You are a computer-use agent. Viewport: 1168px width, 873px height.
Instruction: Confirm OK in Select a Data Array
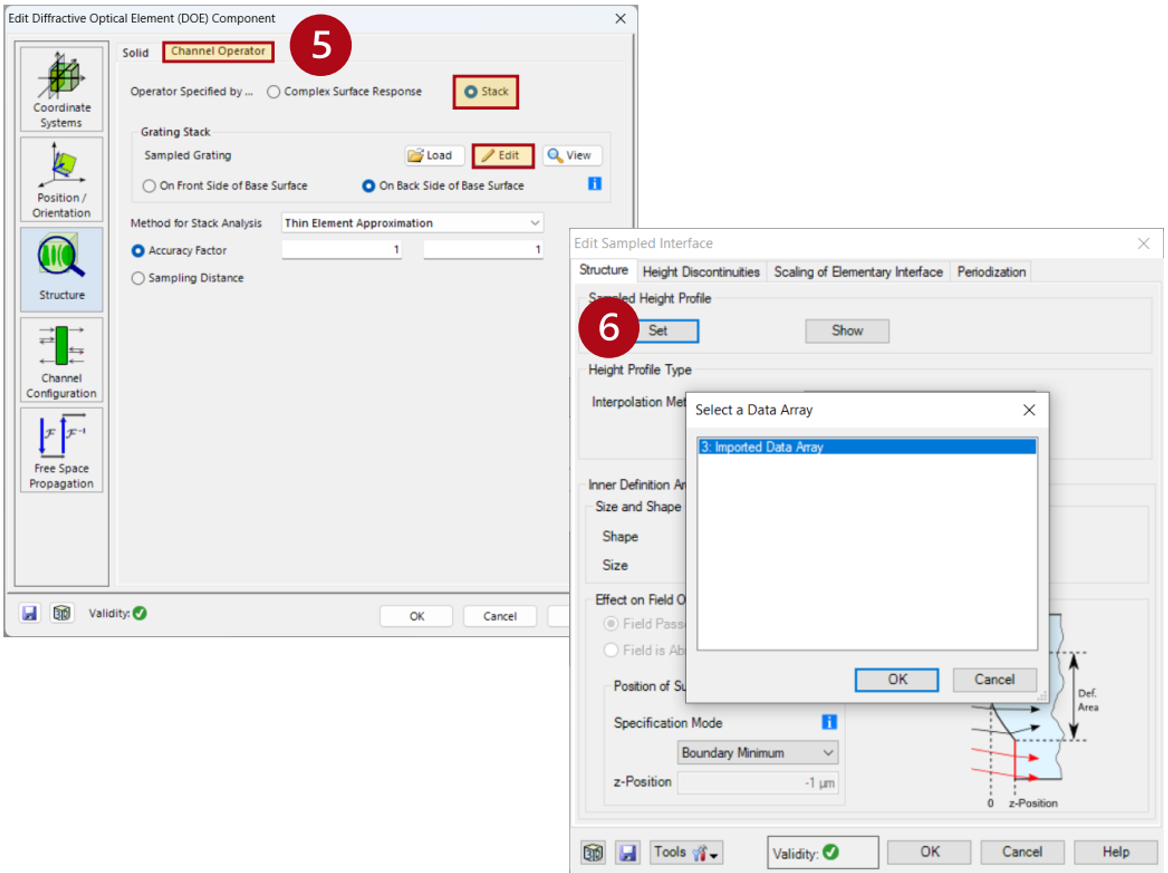pyautogui.click(x=897, y=679)
